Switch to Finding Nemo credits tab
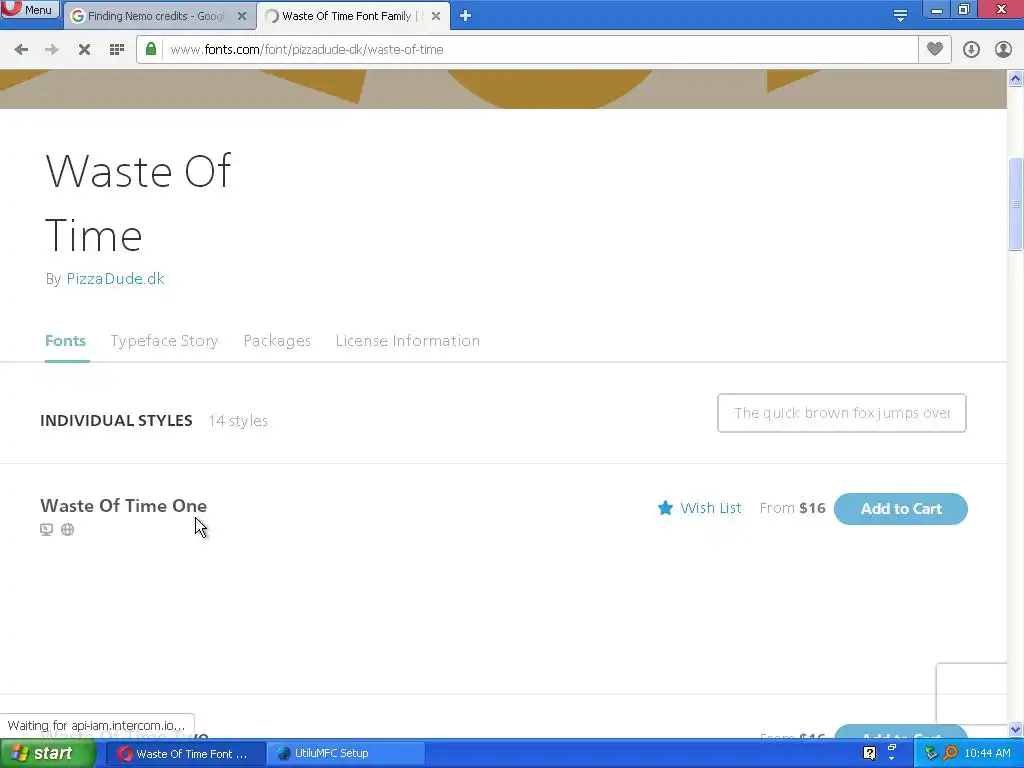 [x=155, y=16]
